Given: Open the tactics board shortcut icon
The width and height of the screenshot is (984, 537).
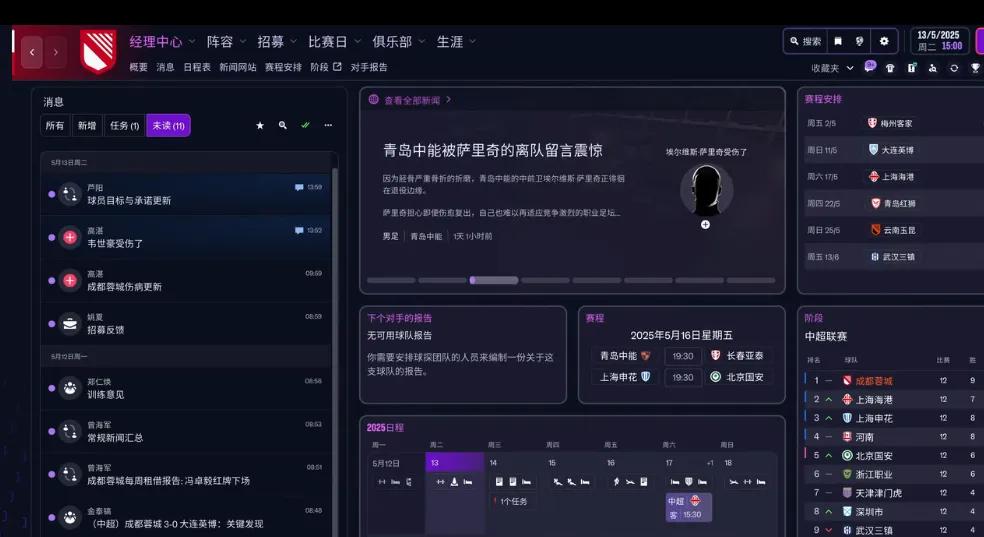Looking at the screenshot, I should click(912, 68).
